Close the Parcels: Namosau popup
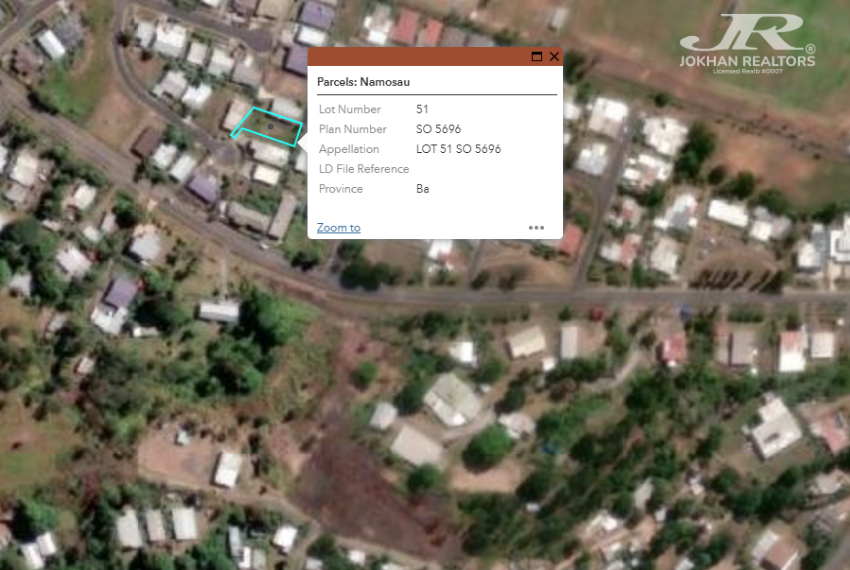 tap(554, 56)
